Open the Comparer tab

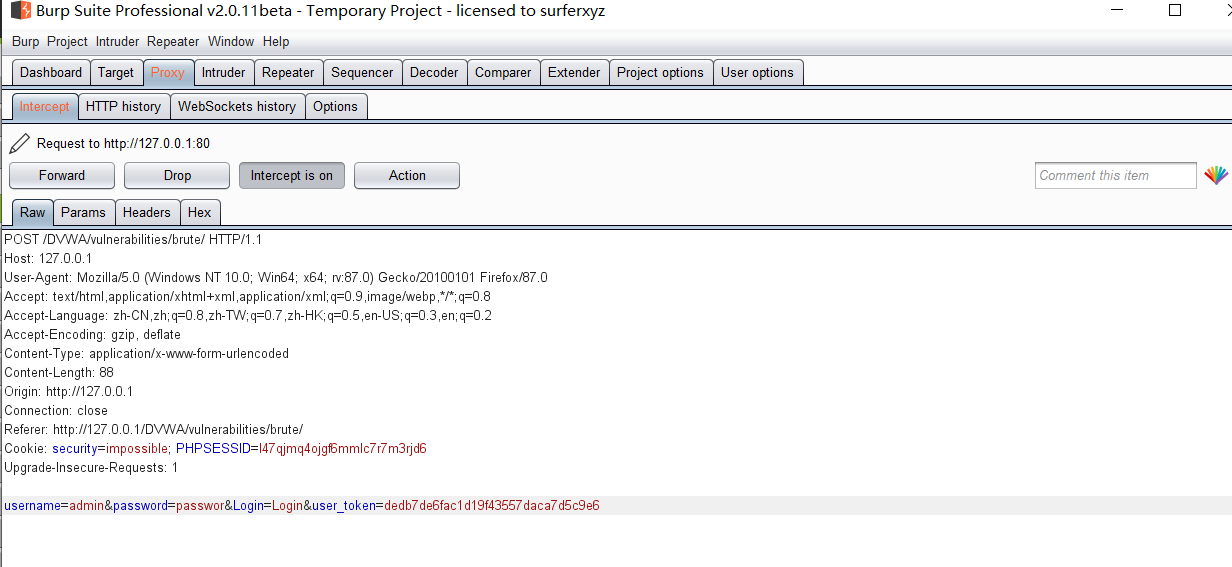(x=503, y=72)
